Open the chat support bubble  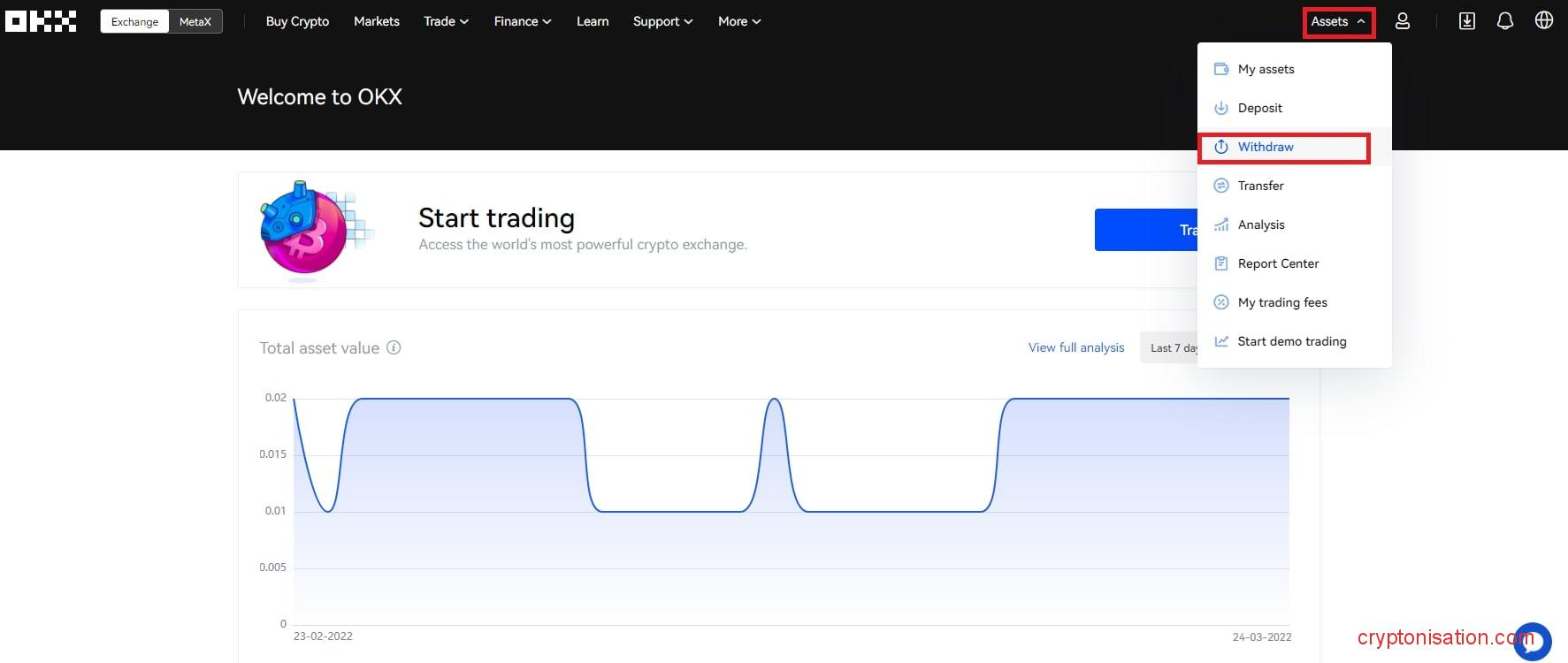(1532, 641)
